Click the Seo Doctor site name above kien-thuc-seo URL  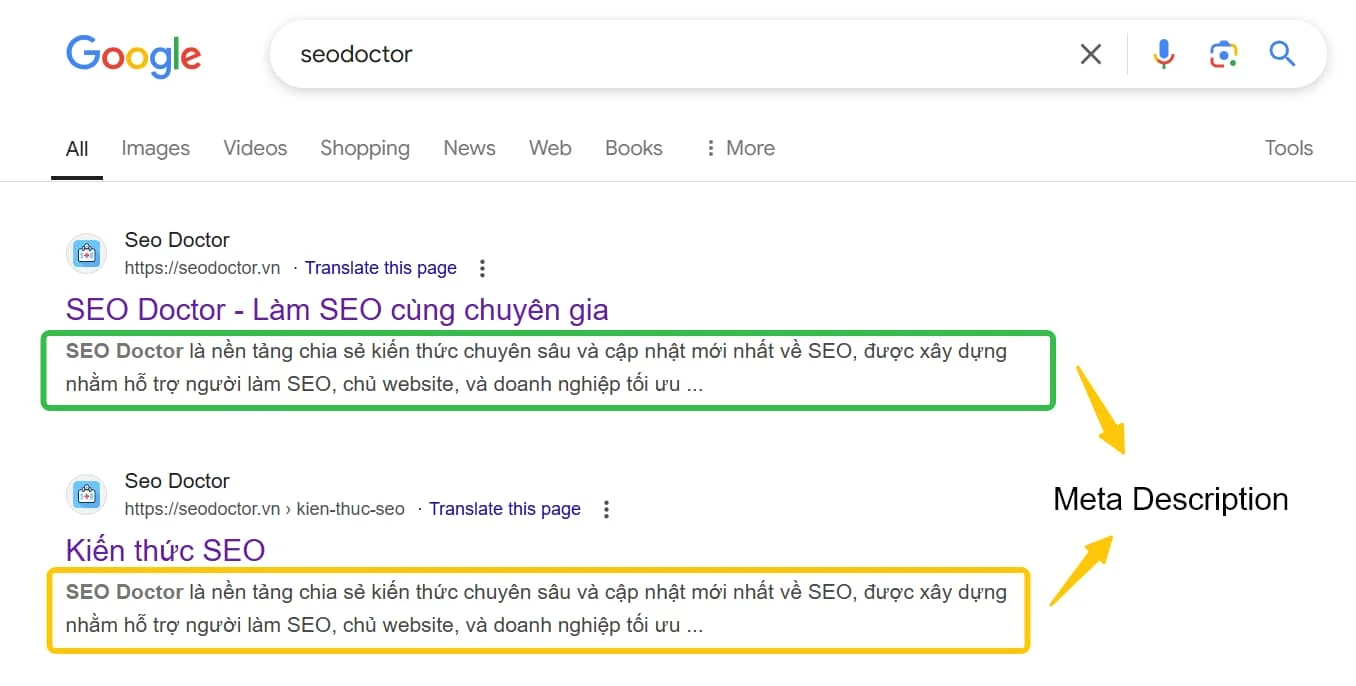coord(177,481)
